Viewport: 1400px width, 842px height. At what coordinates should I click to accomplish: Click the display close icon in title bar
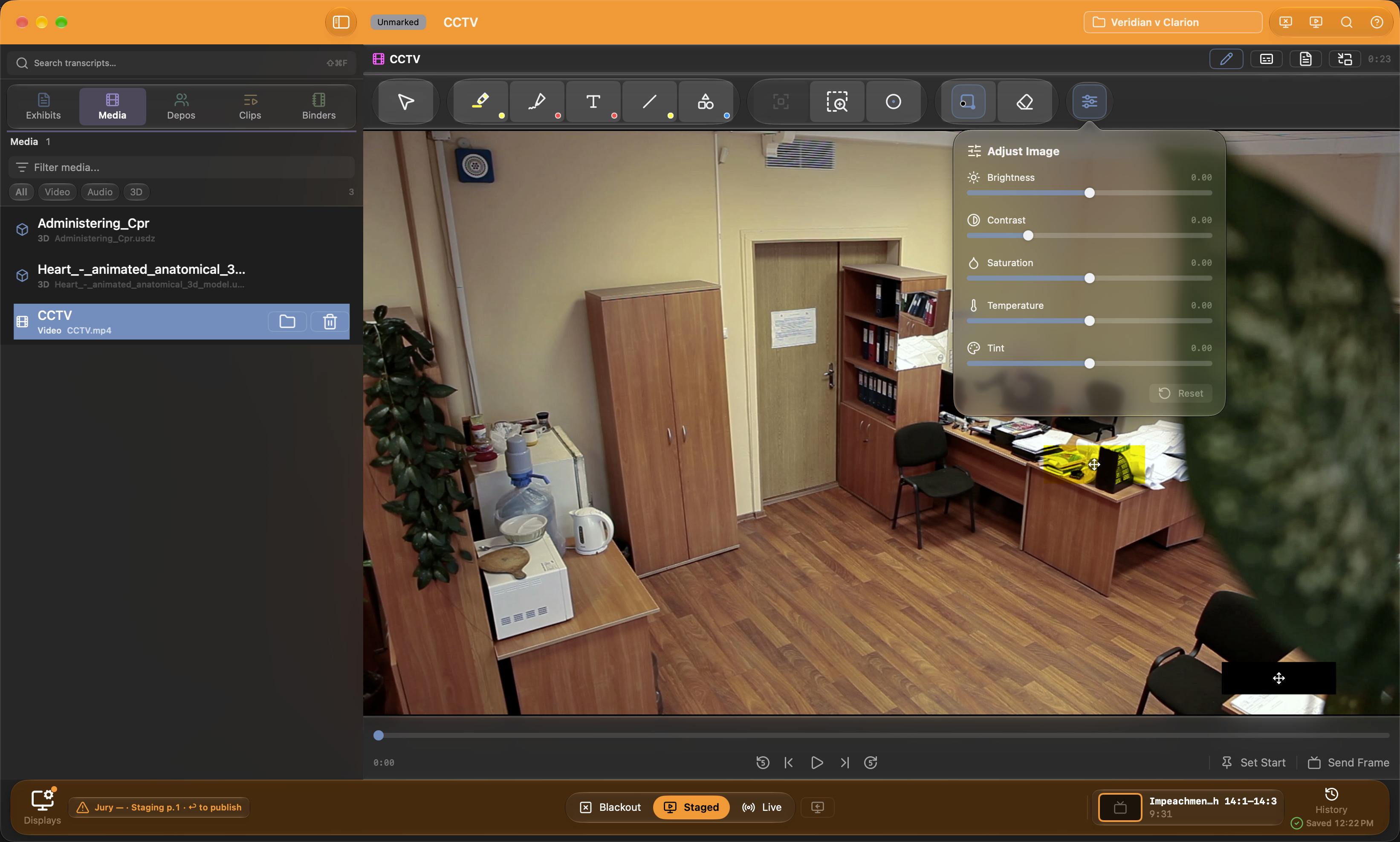tap(1285, 22)
